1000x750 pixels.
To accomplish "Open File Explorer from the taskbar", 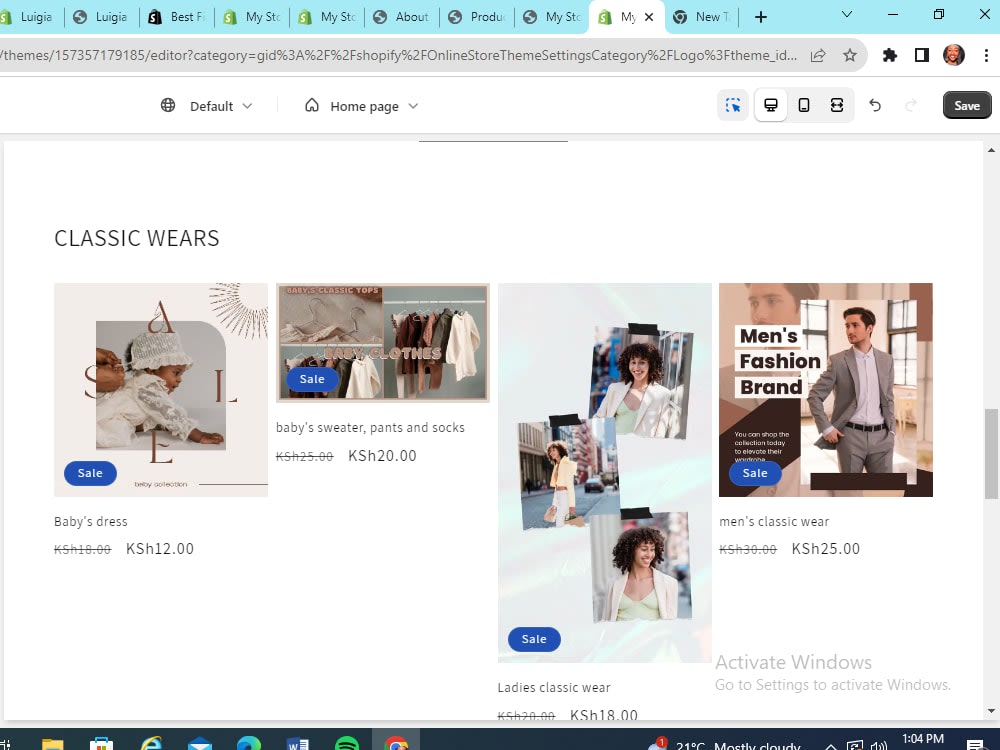I will [x=53, y=742].
